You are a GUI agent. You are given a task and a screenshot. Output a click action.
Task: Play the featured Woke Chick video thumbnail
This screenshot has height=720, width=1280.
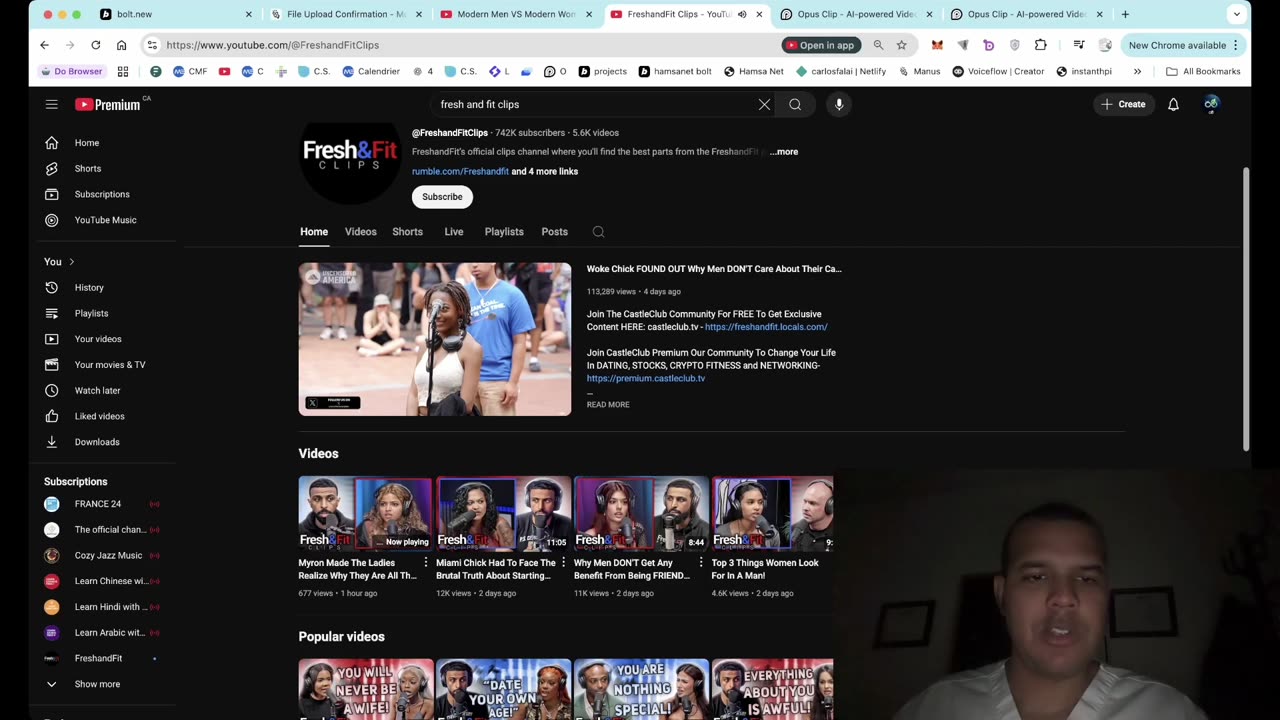coord(435,339)
